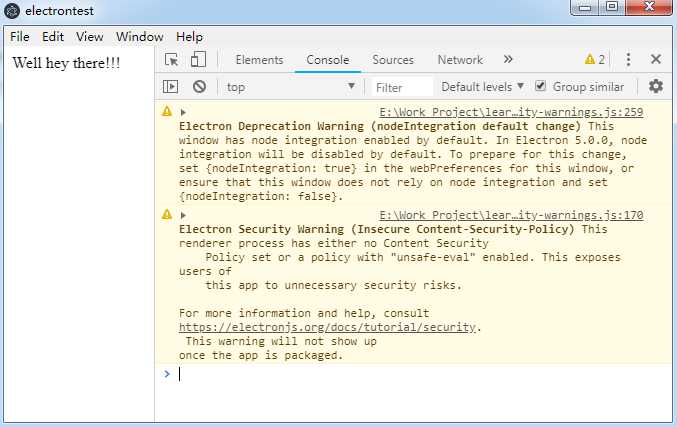Switch to the Elements tab
The width and height of the screenshot is (677, 427).
[x=259, y=60]
